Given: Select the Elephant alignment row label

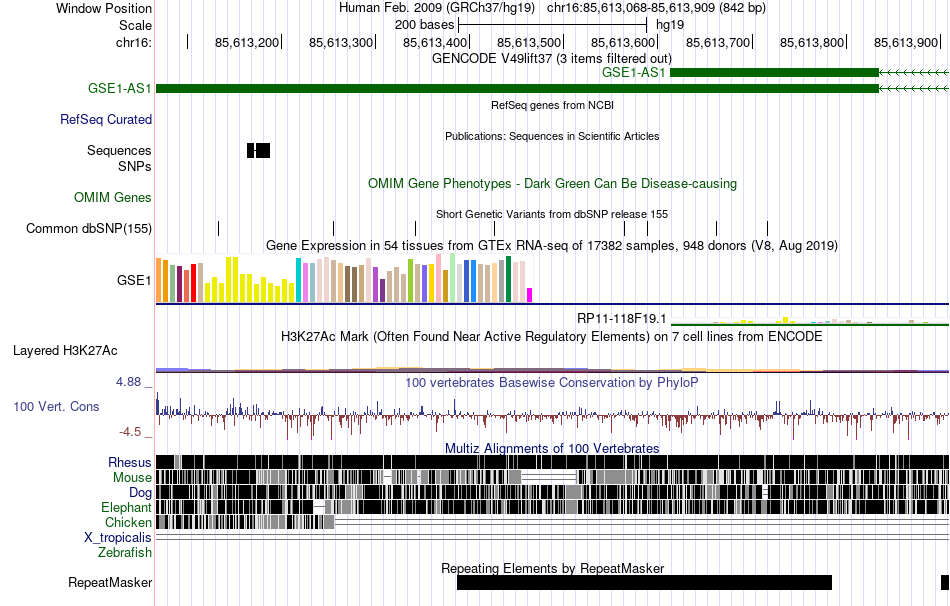Looking at the screenshot, I should click(126, 508).
